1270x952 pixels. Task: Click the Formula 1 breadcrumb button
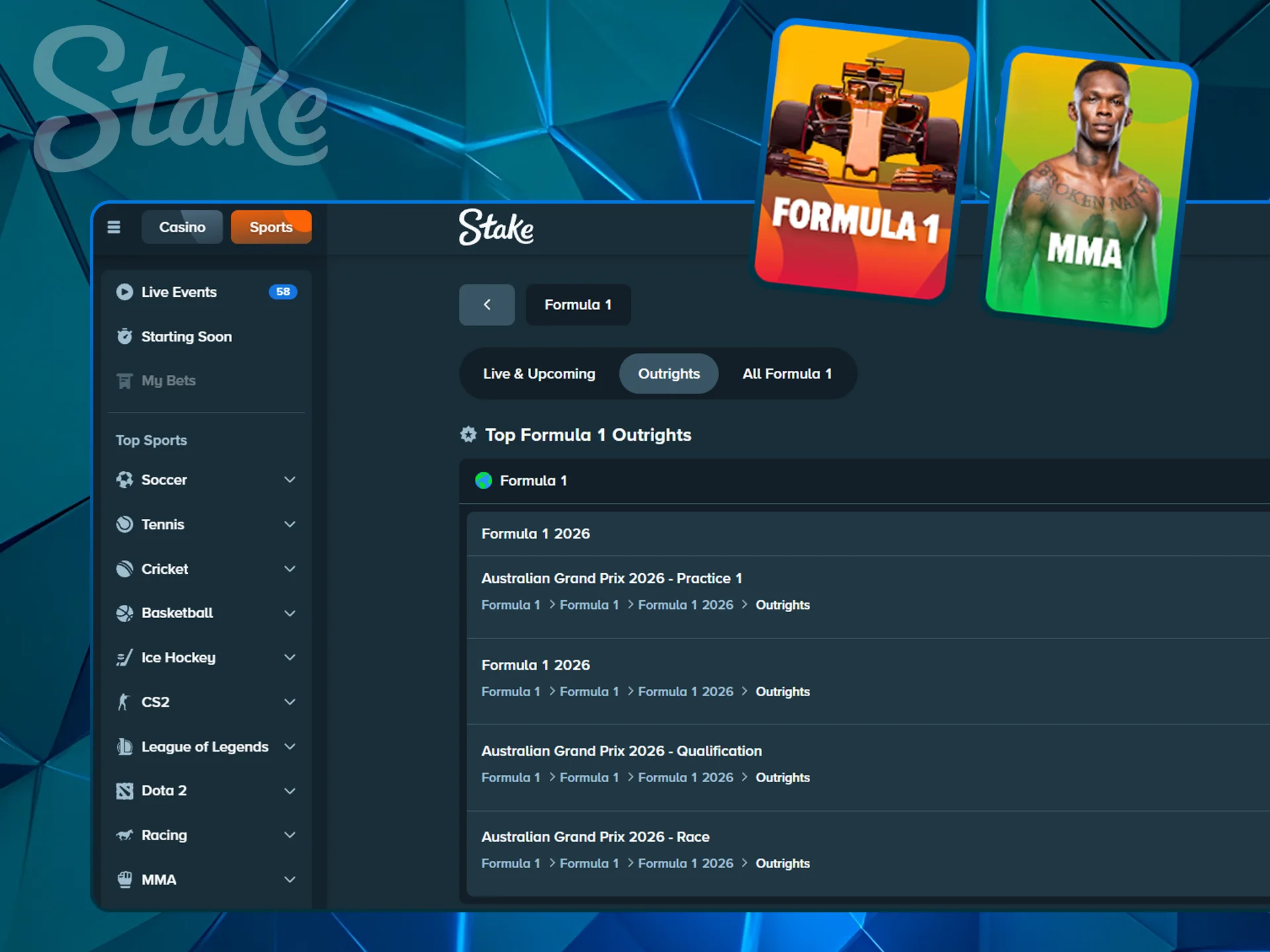tap(578, 305)
